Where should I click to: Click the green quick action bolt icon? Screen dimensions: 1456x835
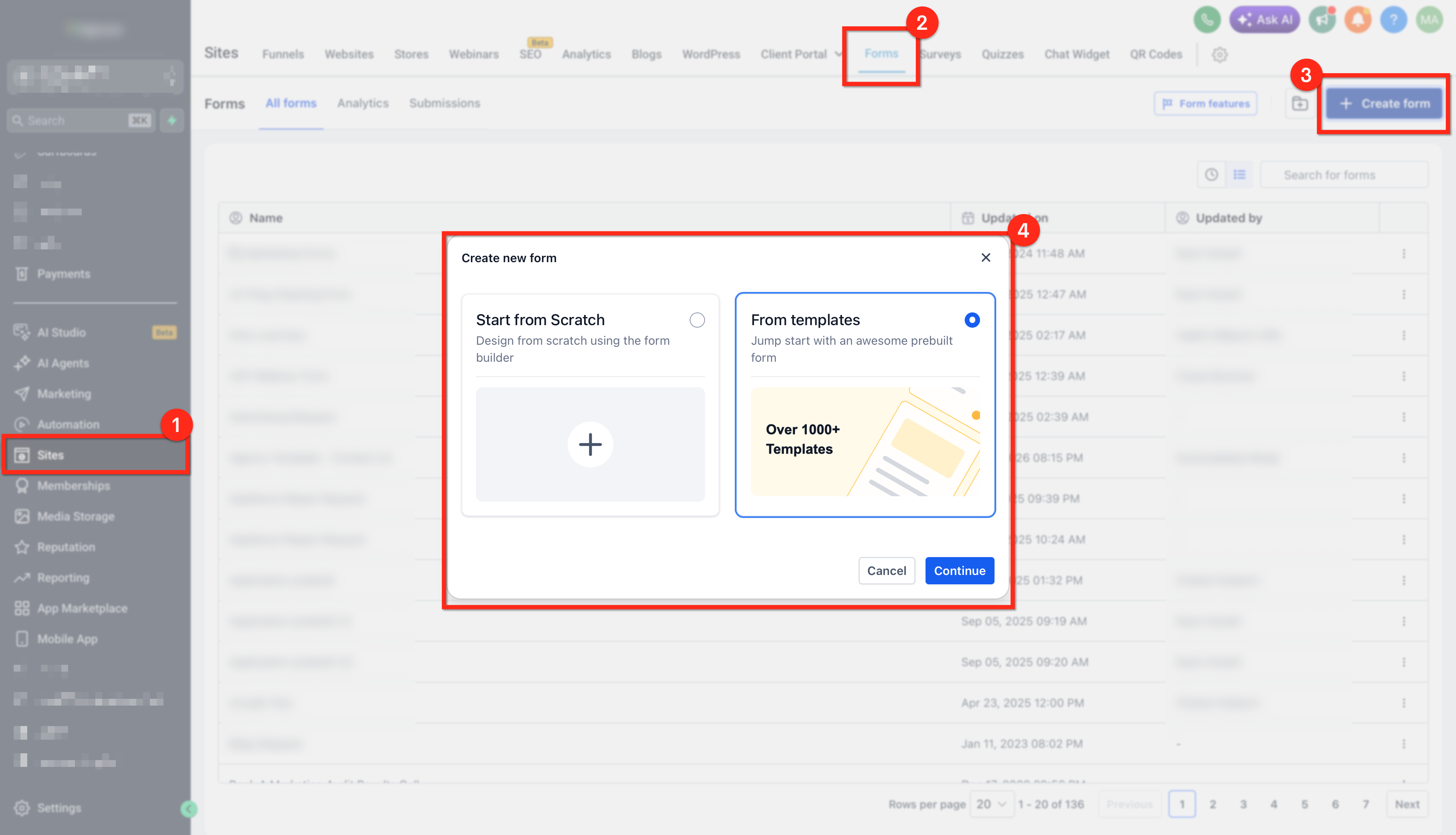coord(172,120)
